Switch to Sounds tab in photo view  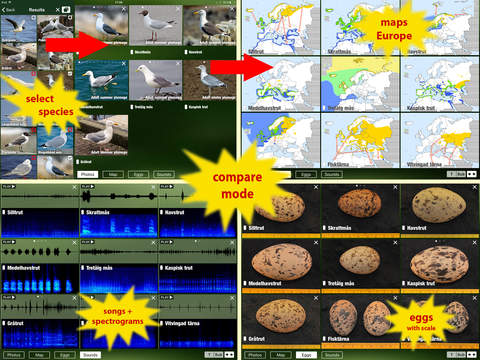(x=164, y=174)
